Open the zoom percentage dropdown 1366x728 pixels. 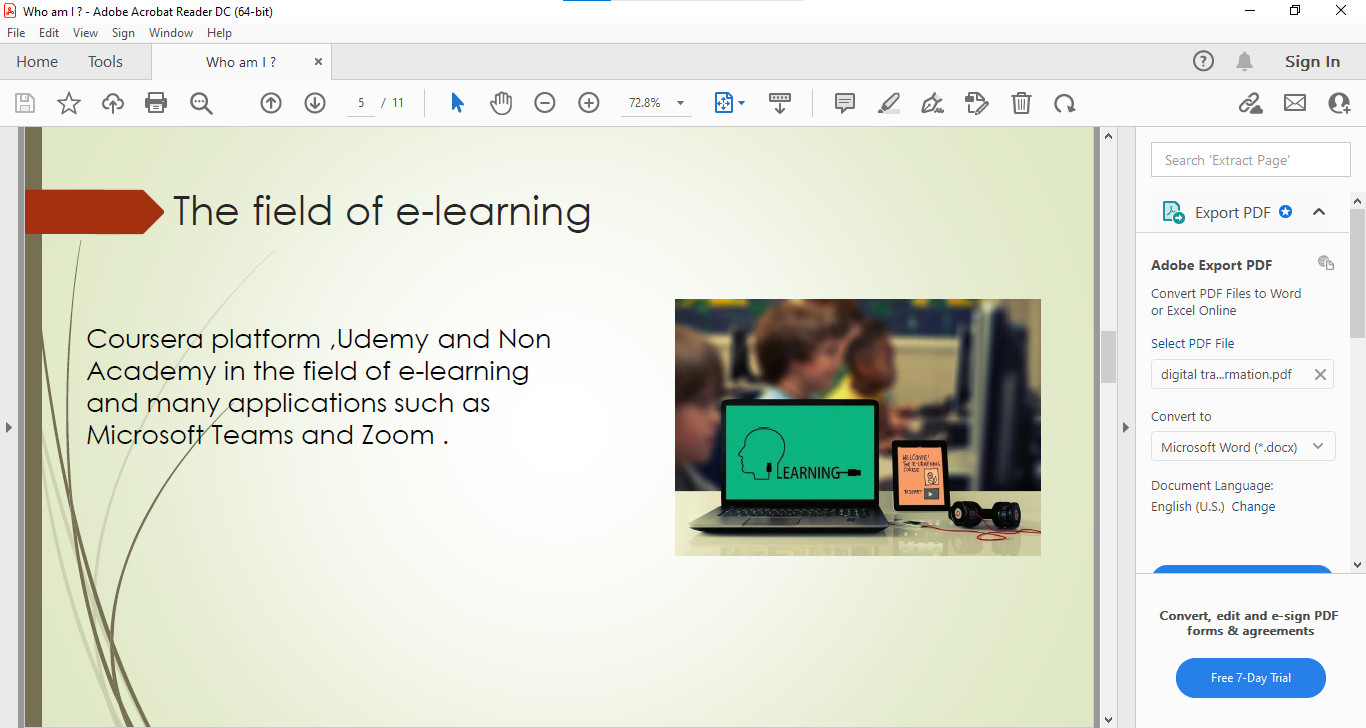pyautogui.click(x=679, y=102)
